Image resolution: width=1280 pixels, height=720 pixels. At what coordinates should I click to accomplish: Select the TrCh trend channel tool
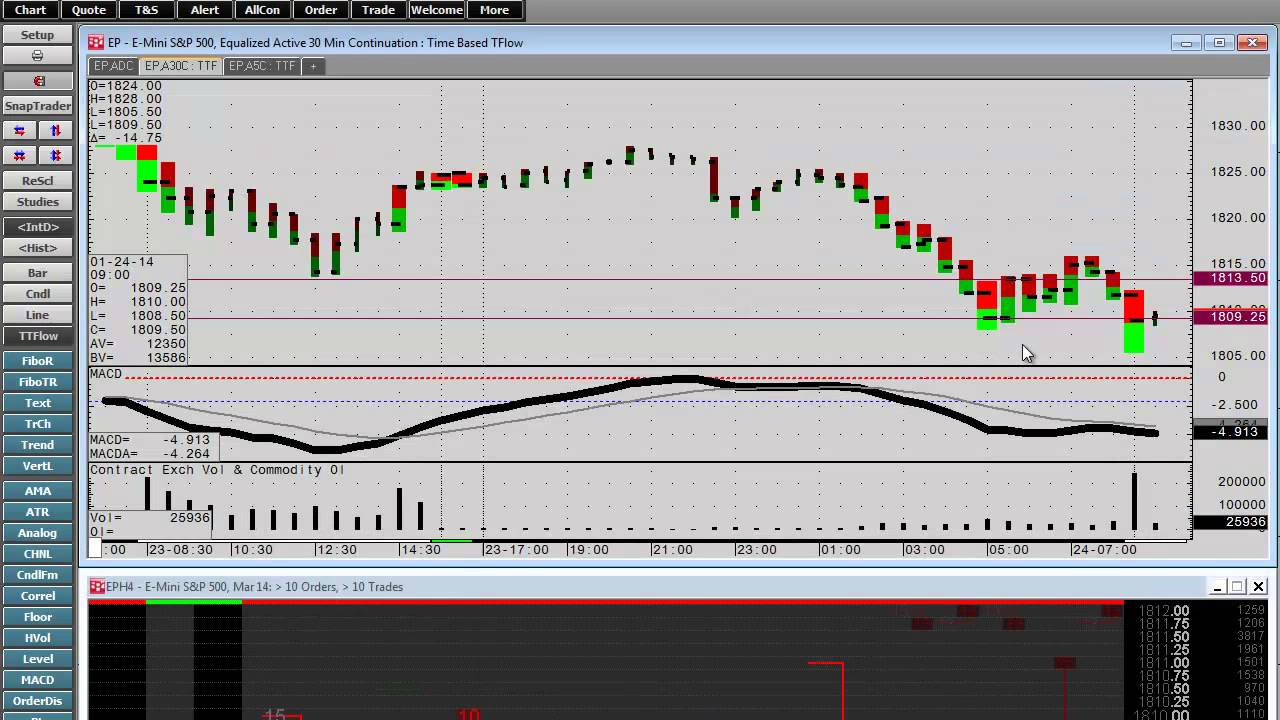point(38,424)
